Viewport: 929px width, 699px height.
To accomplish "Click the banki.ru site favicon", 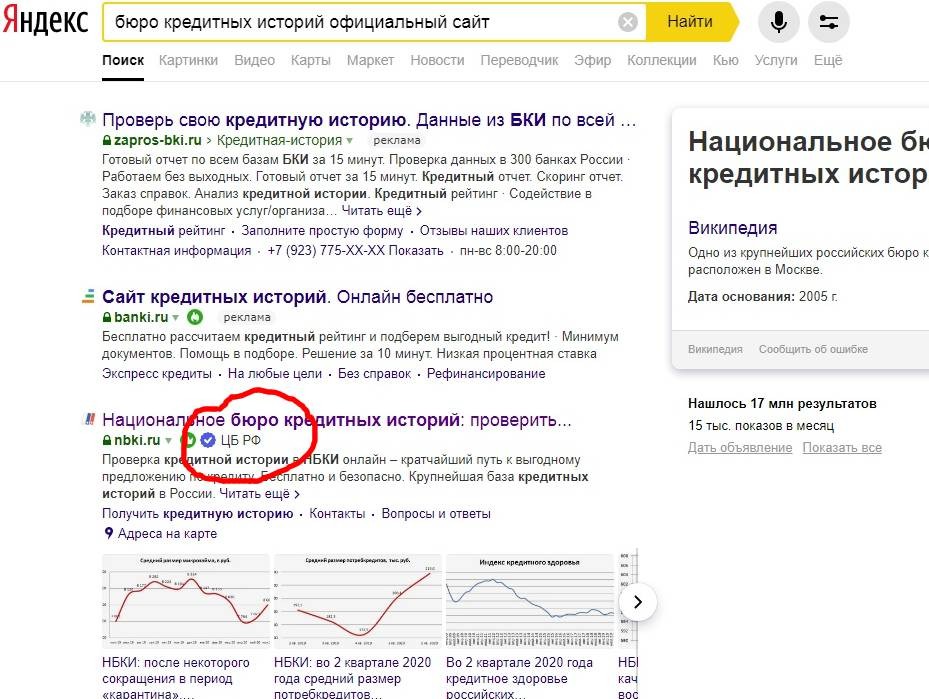I will point(88,296).
